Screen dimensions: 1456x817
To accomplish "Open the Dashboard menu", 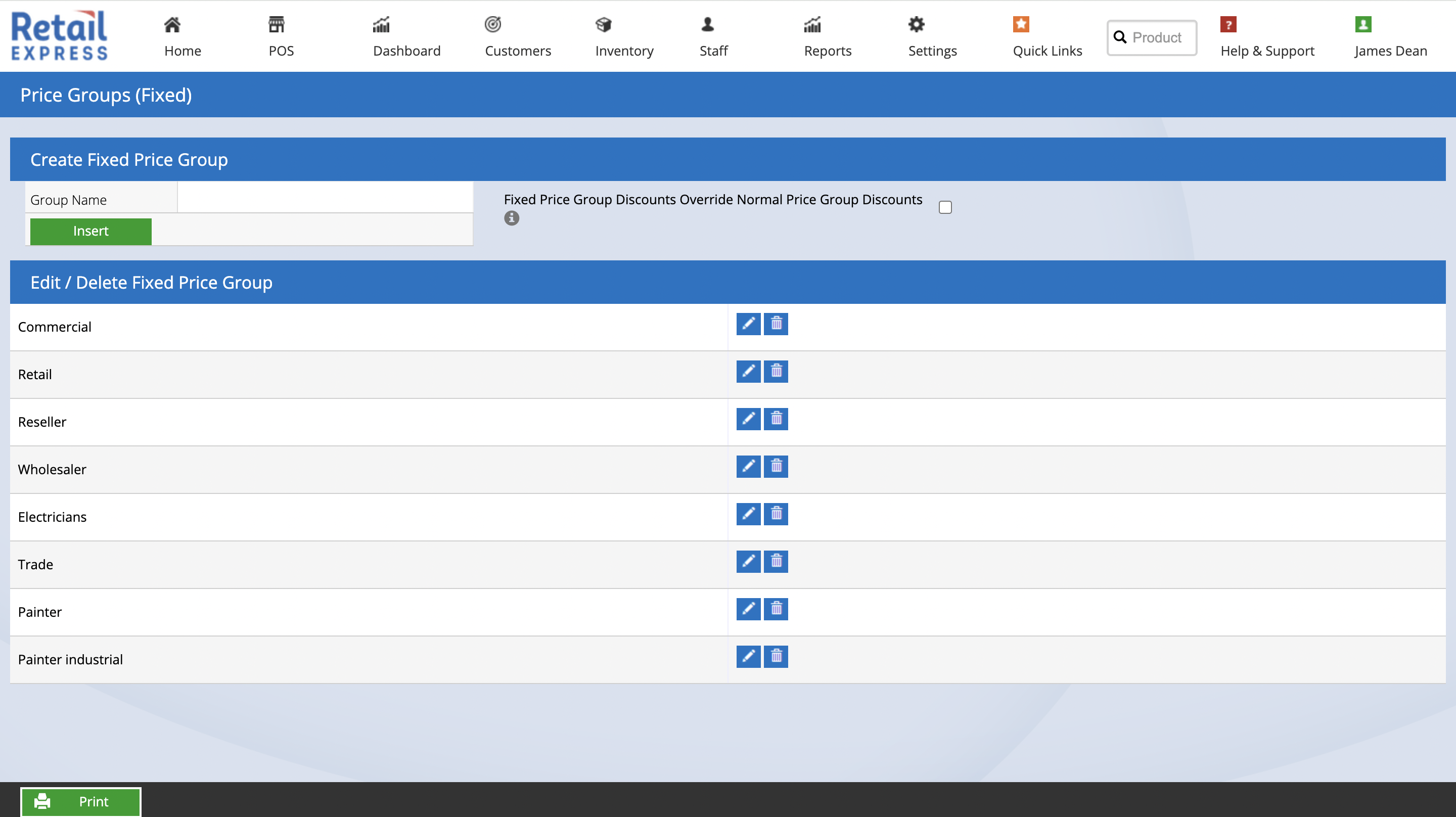I will coord(406,37).
